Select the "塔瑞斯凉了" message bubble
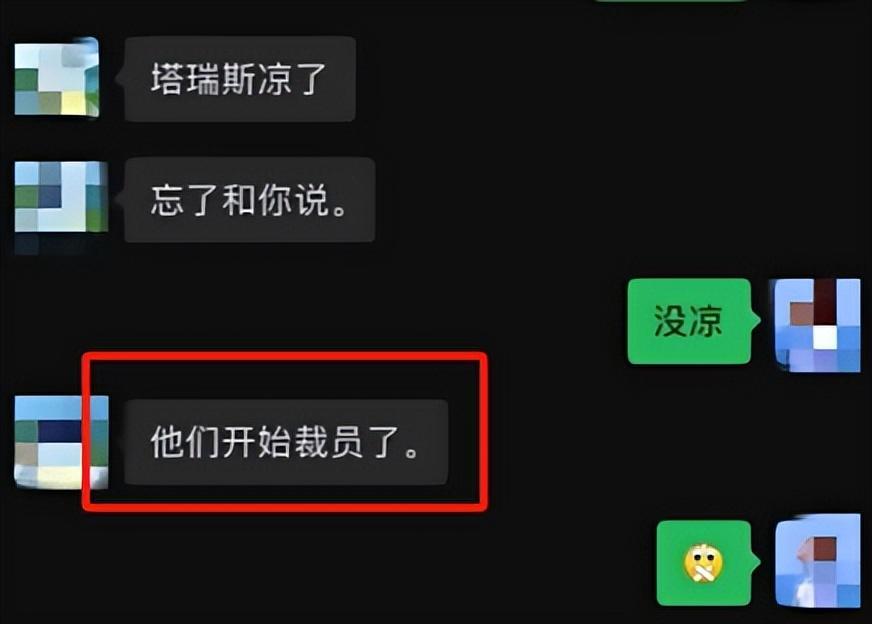This screenshot has height=624, width=872. click(240, 79)
